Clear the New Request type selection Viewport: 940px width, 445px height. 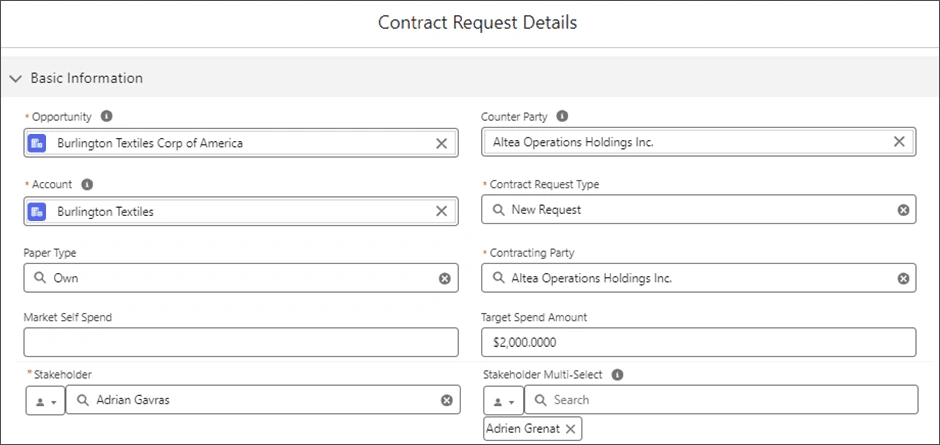point(903,210)
